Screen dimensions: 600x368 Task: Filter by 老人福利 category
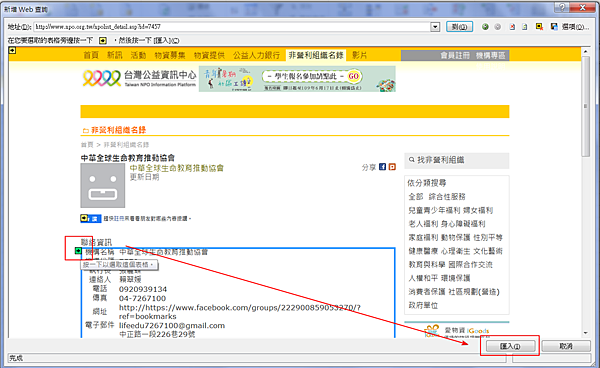point(423,224)
